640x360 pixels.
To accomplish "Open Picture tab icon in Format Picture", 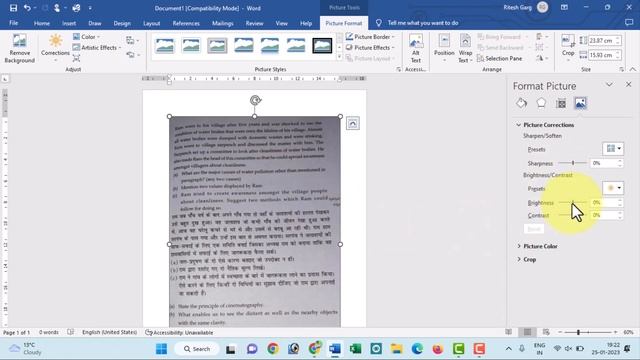I will point(580,103).
